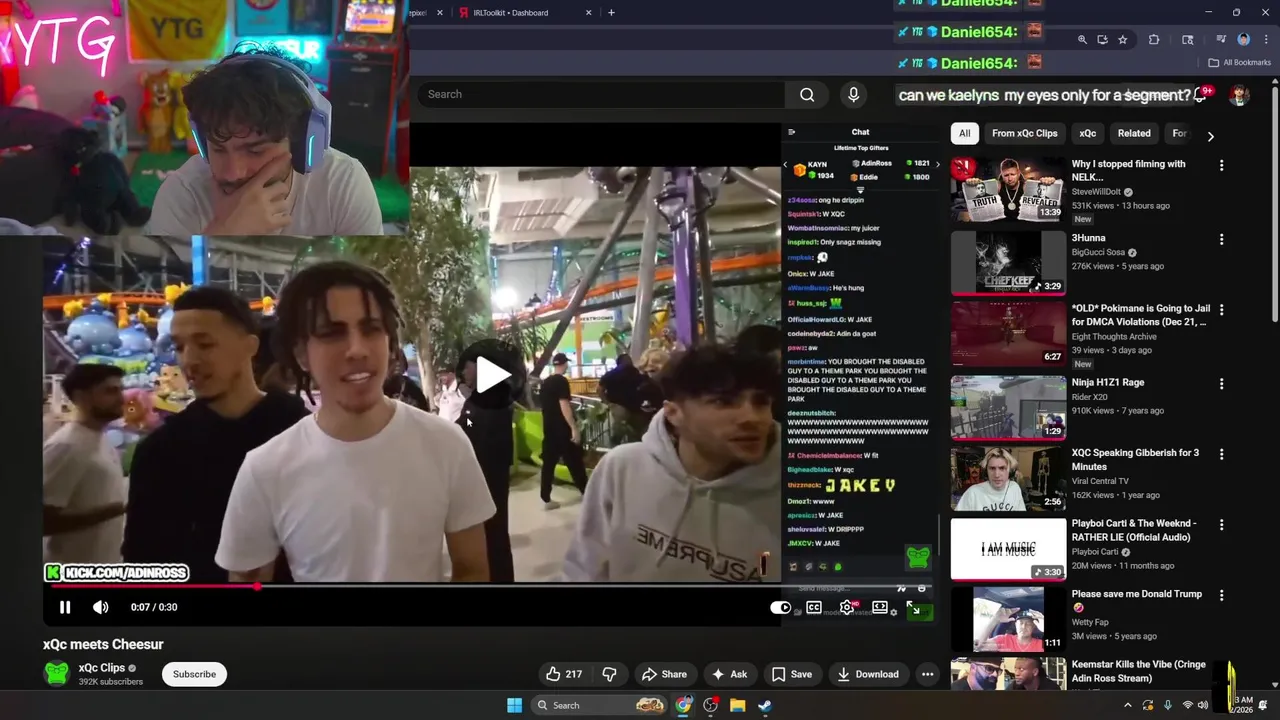Viewport: 1280px width, 720px height.
Task: Open the Windows notification bell in tray
Action: point(1263,705)
